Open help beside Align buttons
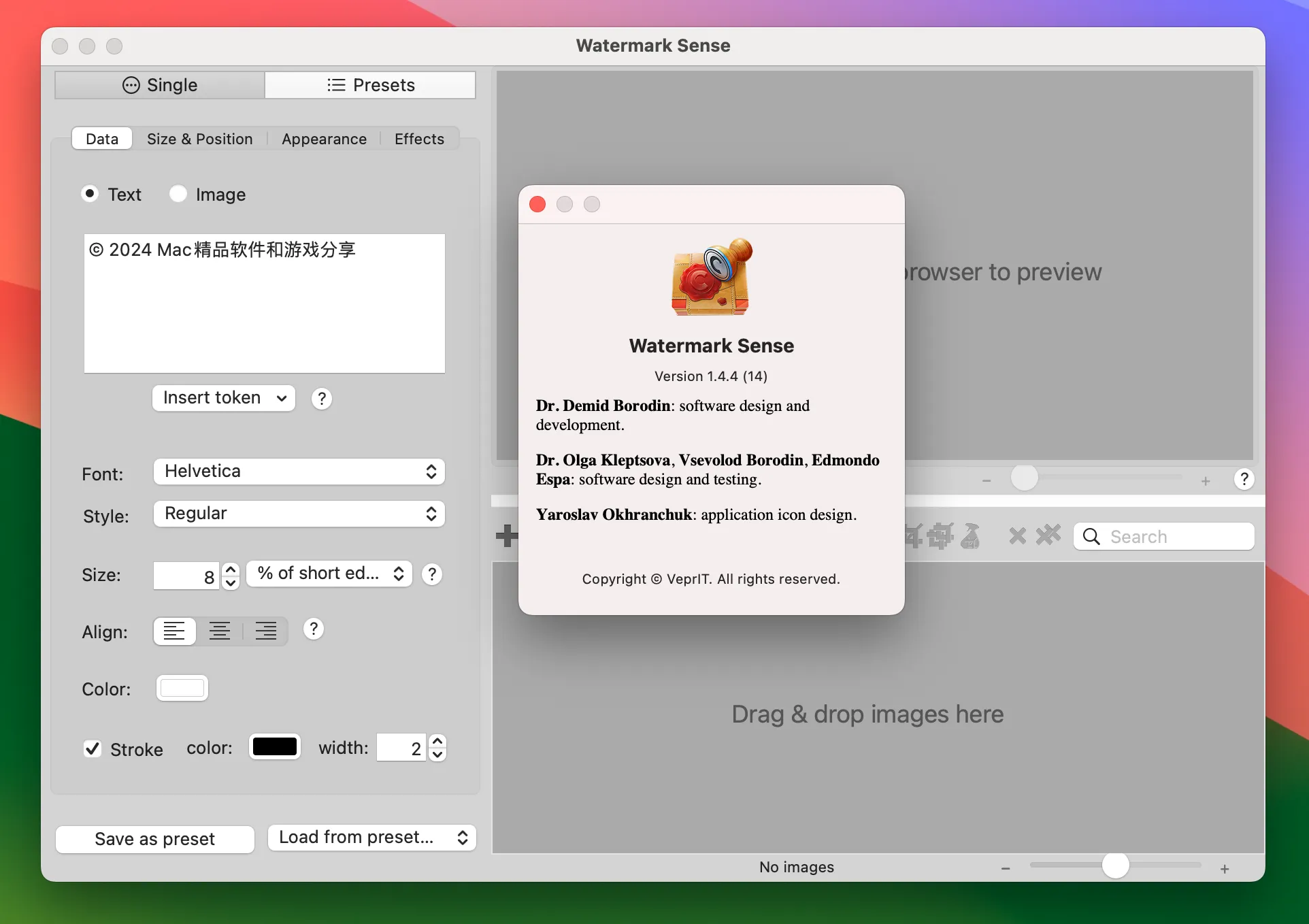 click(313, 629)
